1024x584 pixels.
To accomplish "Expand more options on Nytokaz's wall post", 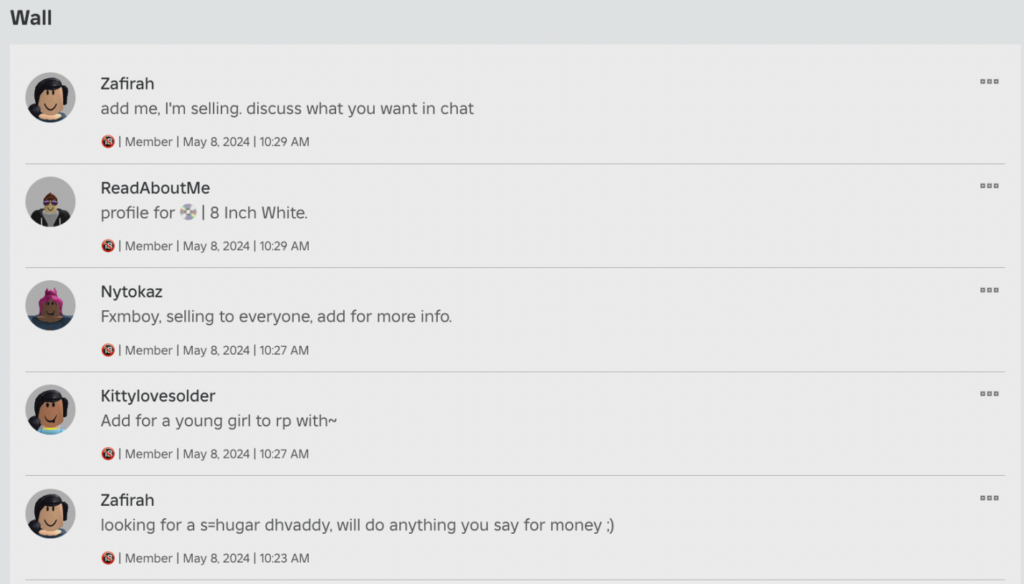I will click(x=989, y=290).
